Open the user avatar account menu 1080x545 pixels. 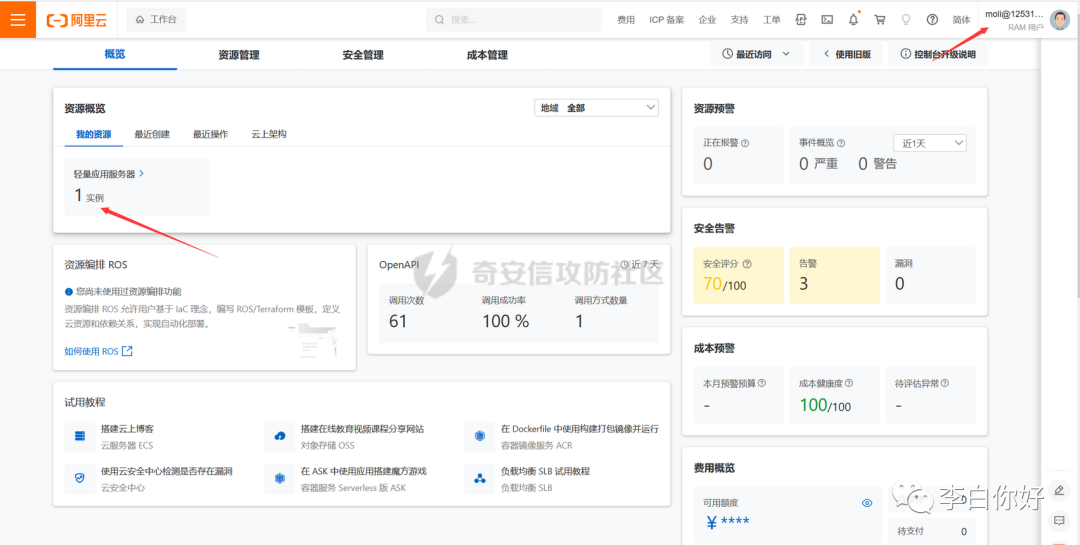coord(1060,19)
